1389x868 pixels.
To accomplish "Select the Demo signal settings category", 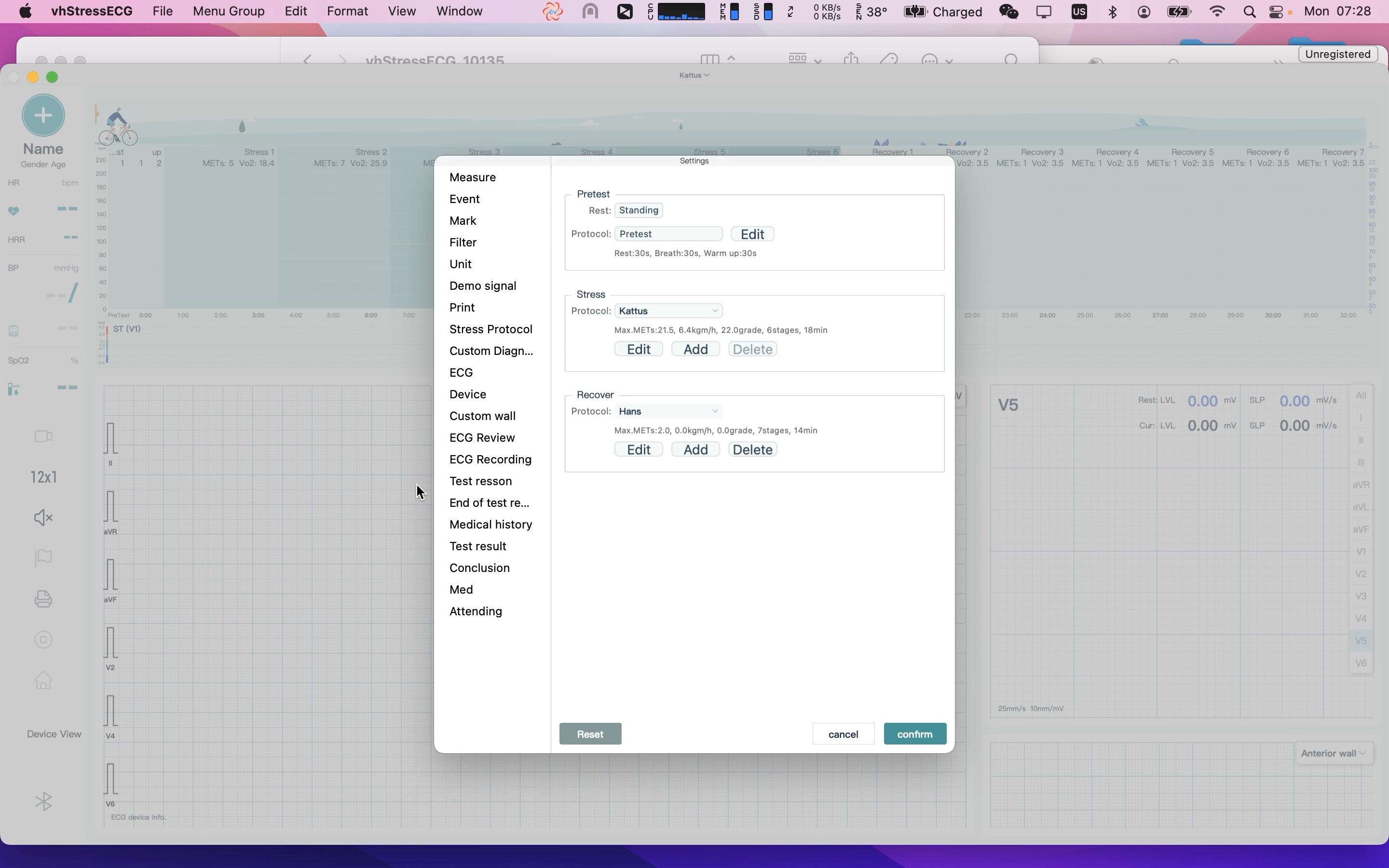I will [x=483, y=286].
